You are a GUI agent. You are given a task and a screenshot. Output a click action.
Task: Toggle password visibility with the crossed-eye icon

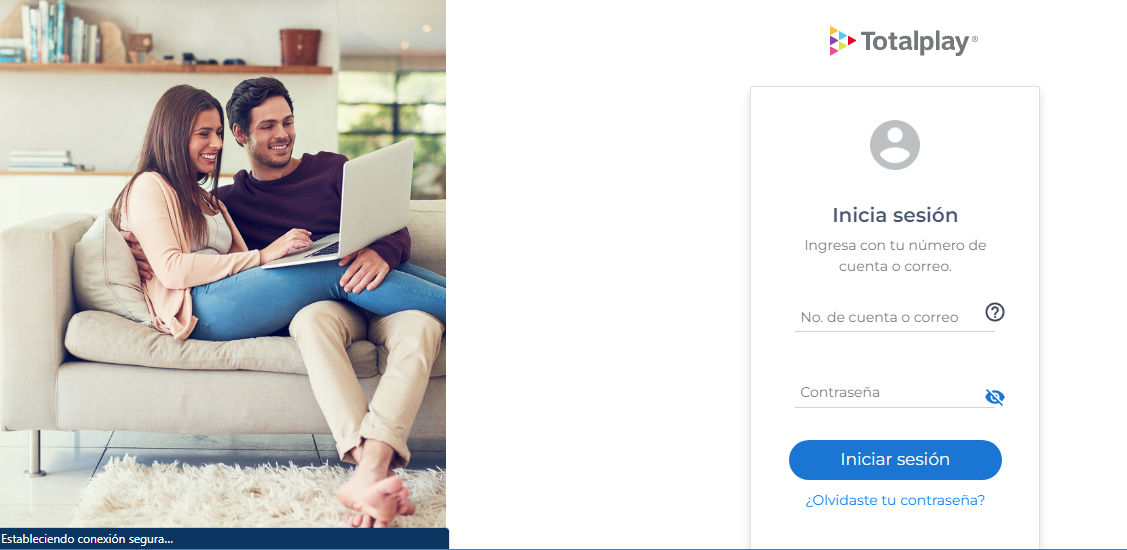[x=995, y=398]
